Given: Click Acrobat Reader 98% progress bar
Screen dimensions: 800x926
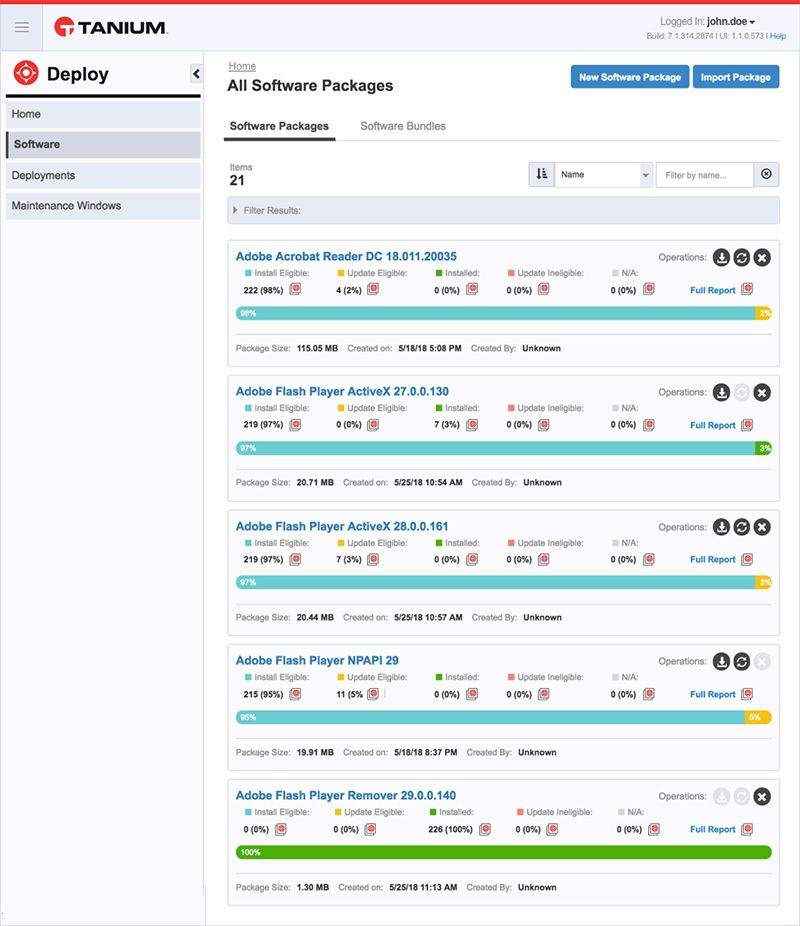Looking at the screenshot, I should coord(495,313).
